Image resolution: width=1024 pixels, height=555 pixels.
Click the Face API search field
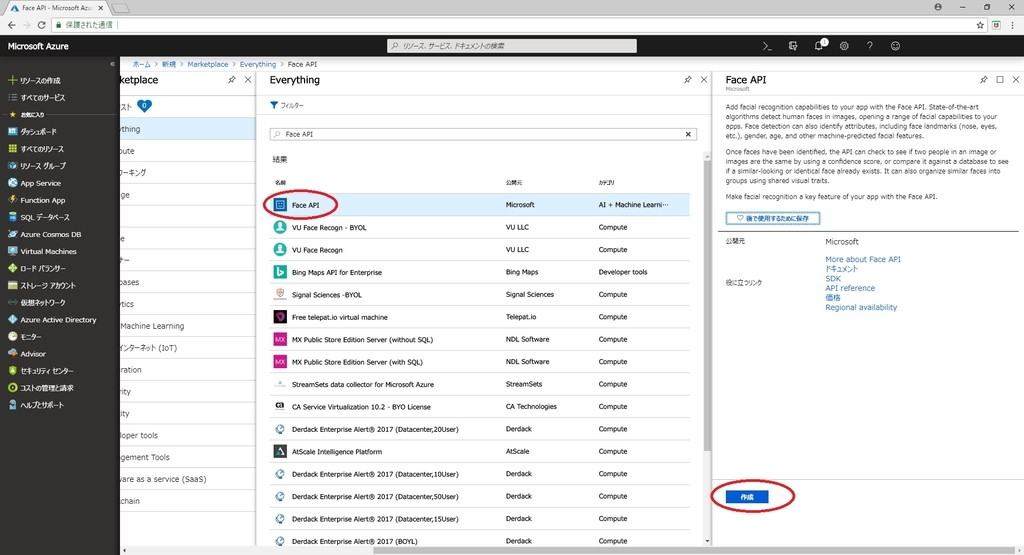click(483, 134)
